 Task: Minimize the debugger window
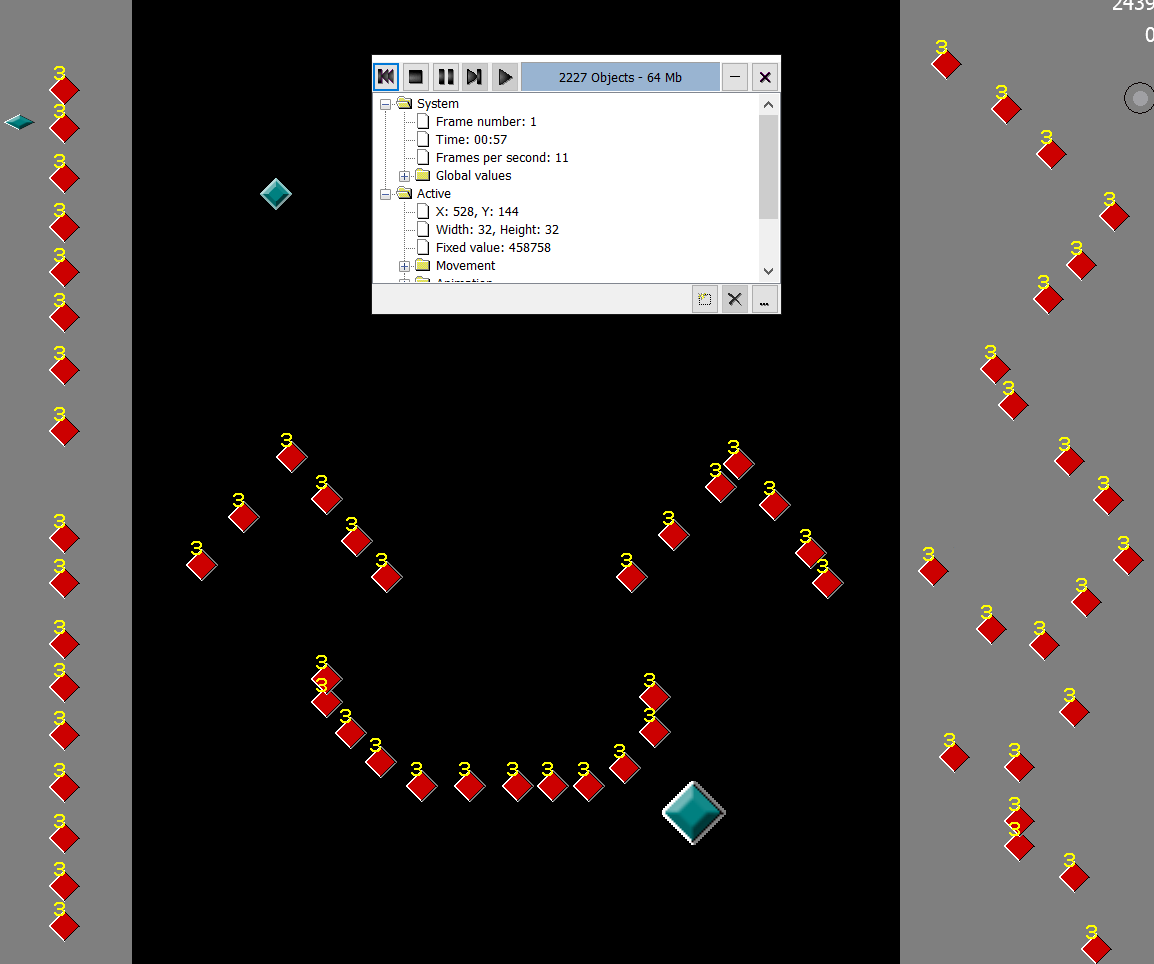[735, 77]
